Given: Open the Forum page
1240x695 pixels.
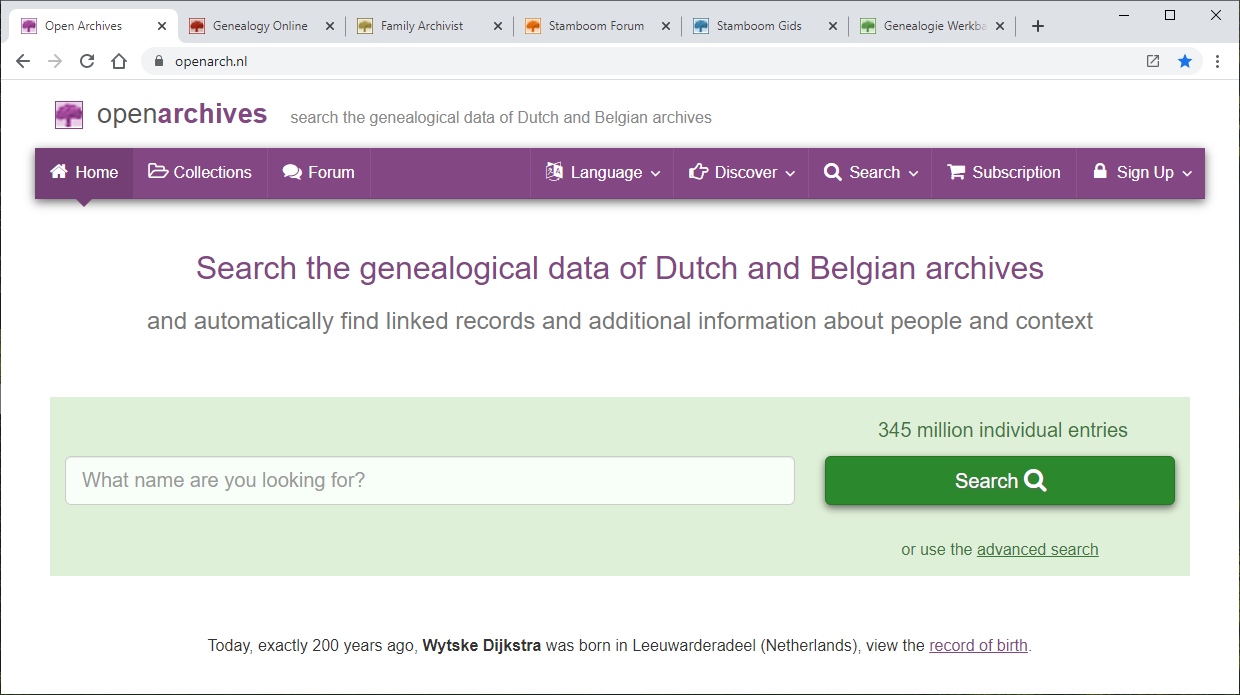Looking at the screenshot, I should [319, 172].
